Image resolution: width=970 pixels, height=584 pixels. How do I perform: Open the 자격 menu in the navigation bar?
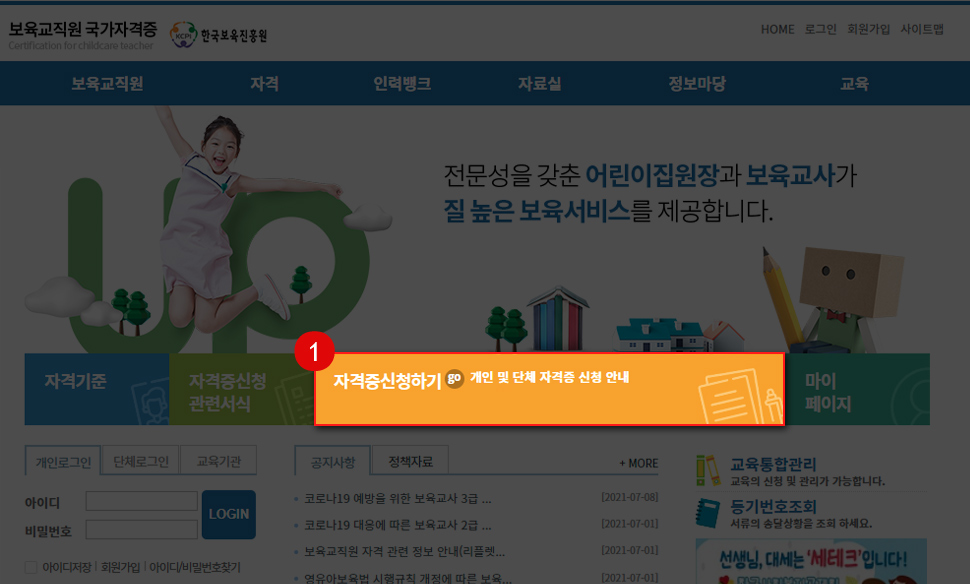pyautogui.click(x=264, y=84)
